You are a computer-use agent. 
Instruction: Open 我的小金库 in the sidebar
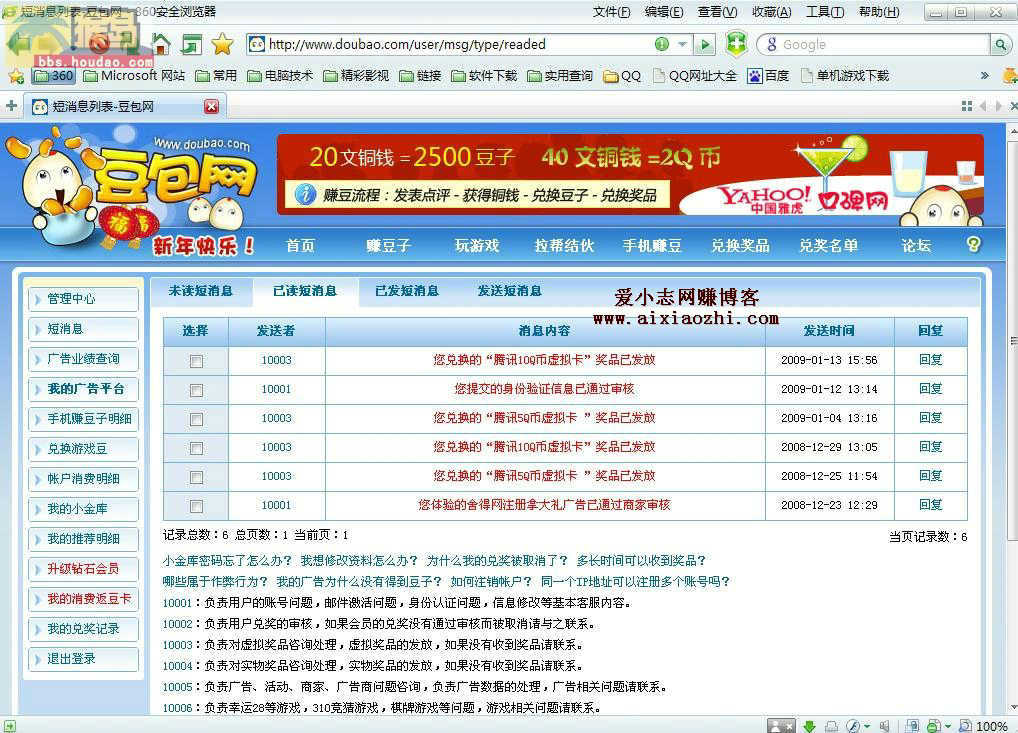tap(83, 509)
